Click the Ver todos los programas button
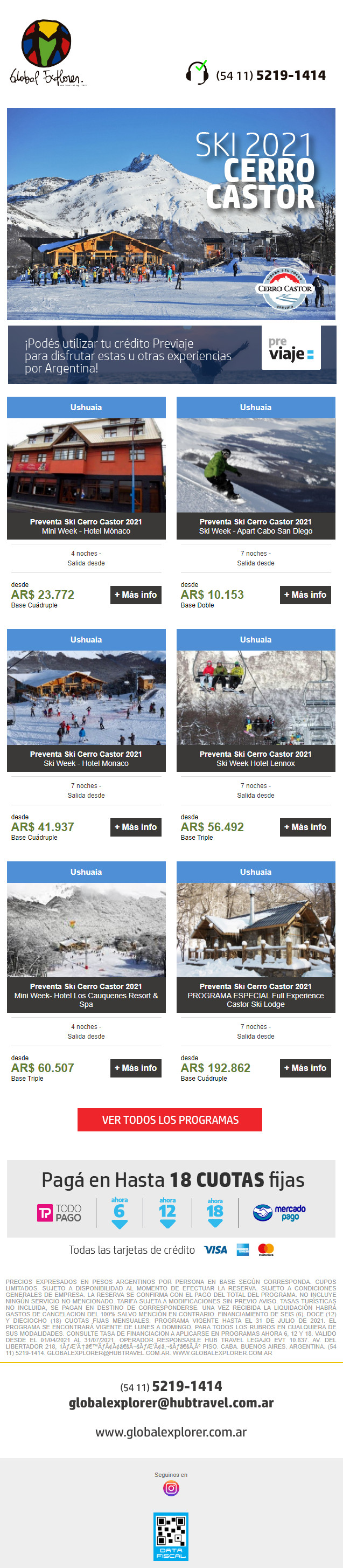The image size is (343, 1568). tap(170, 1120)
